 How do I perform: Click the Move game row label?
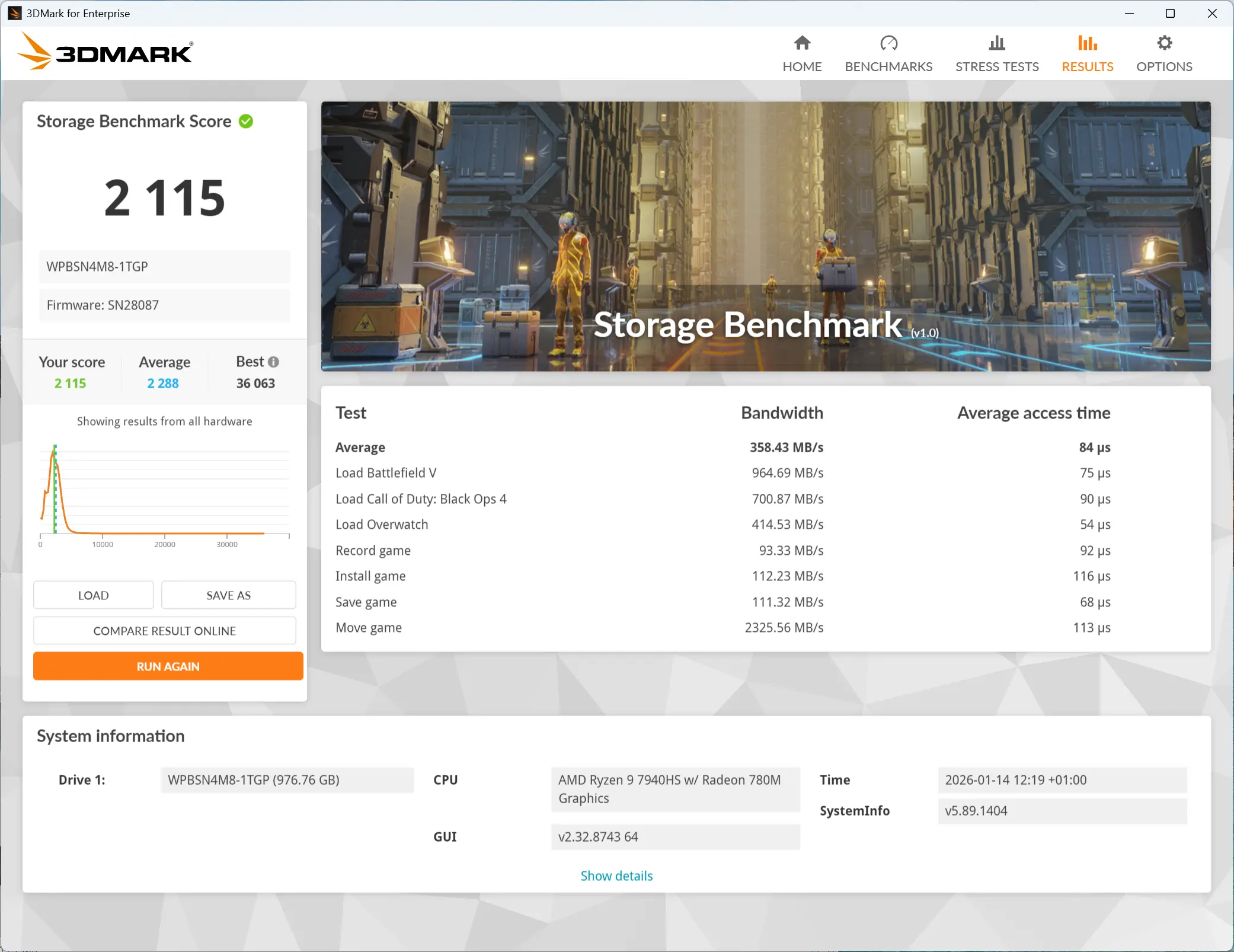[369, 628]
